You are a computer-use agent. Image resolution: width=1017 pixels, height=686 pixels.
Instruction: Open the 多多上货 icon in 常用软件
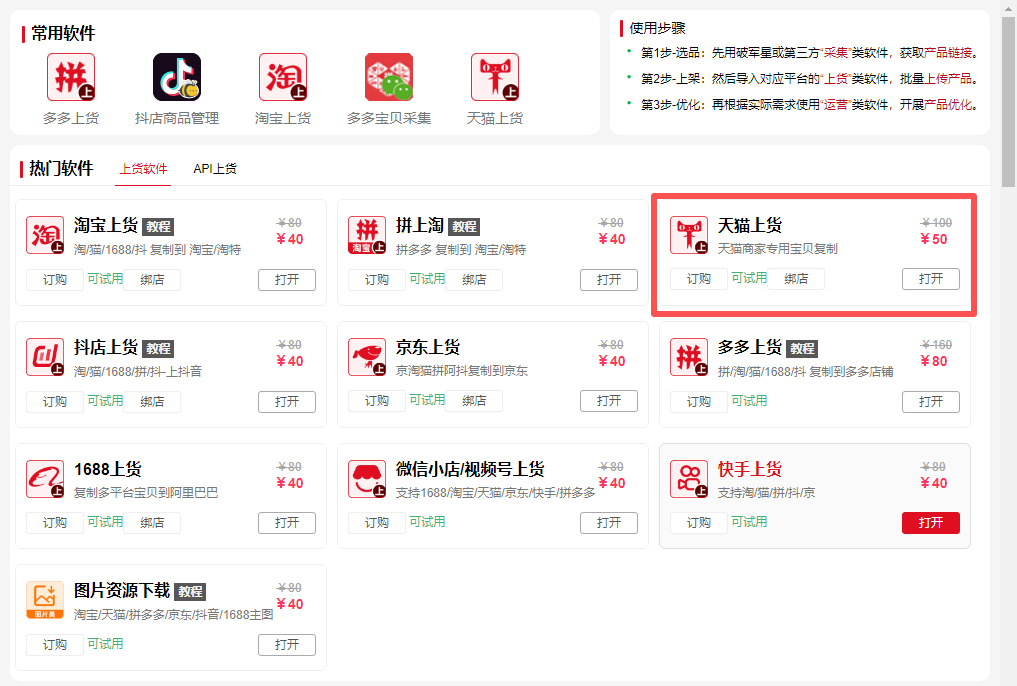click(70, 77)
